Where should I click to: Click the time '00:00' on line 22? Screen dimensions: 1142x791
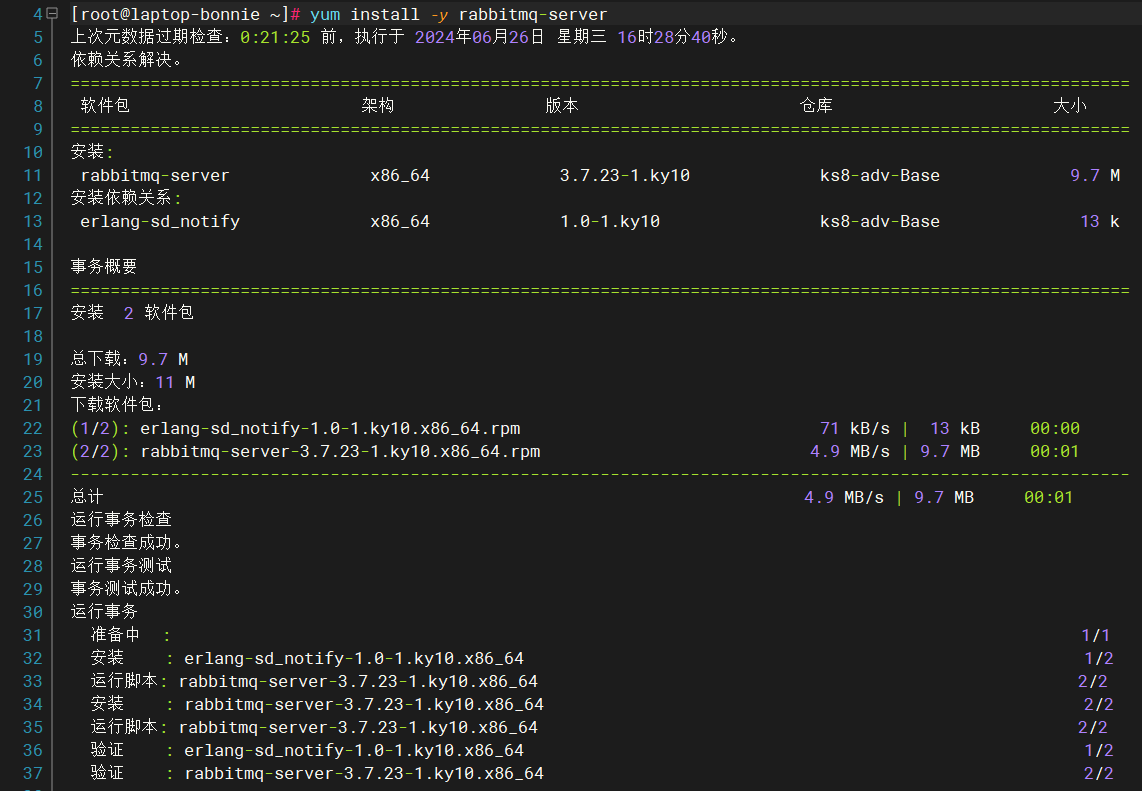tap(1055, 428)
